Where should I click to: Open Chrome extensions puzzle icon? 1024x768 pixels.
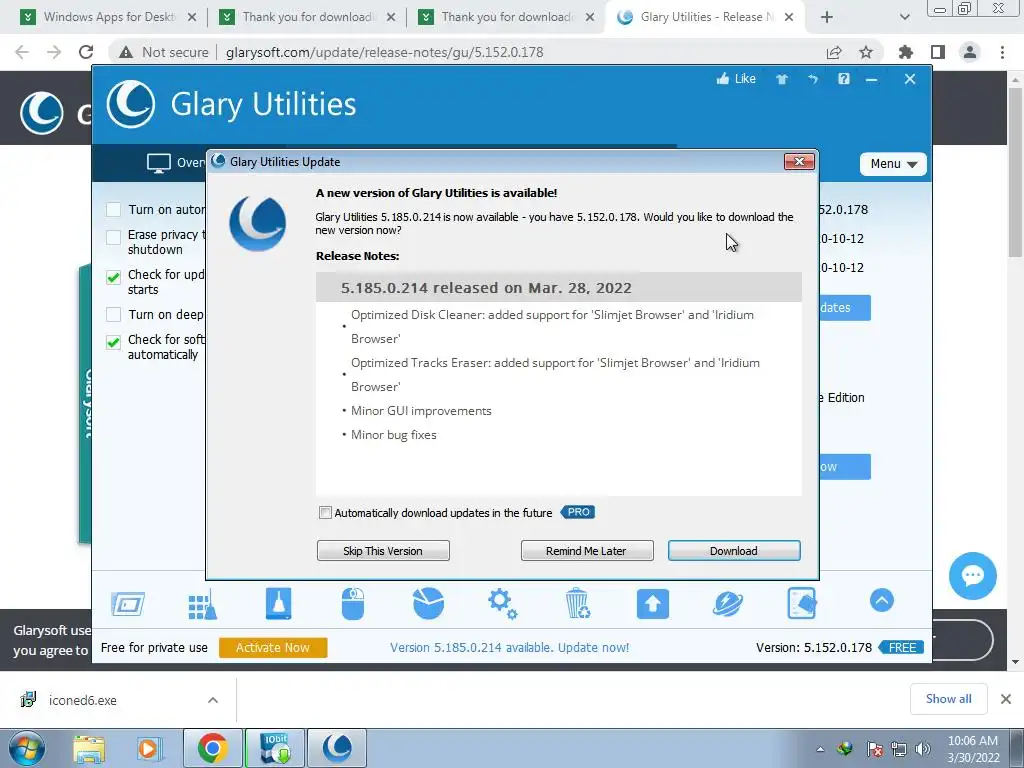(906, 52)
